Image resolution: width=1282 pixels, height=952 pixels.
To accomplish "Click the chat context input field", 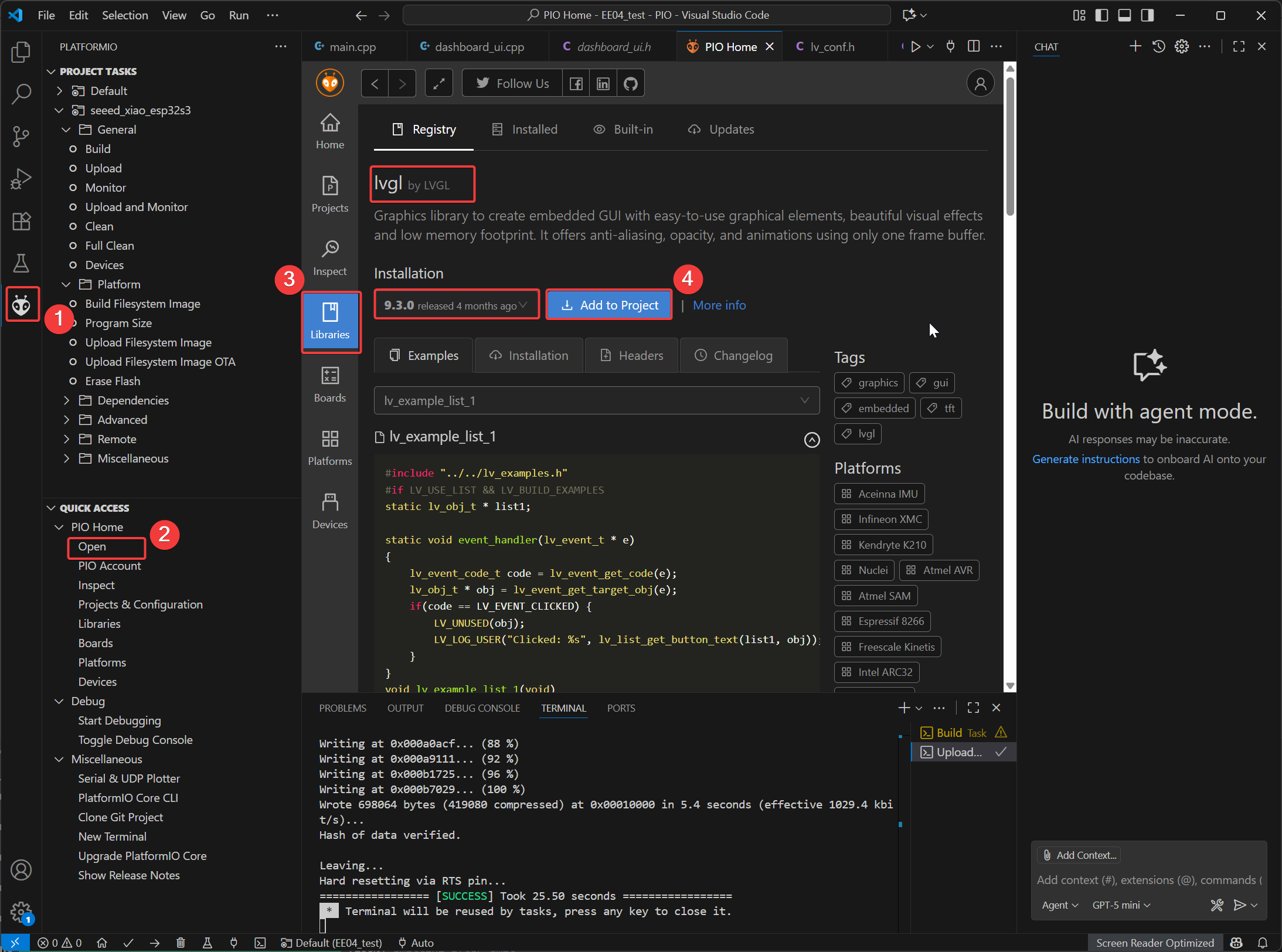I will click(x=1148, y=880).
